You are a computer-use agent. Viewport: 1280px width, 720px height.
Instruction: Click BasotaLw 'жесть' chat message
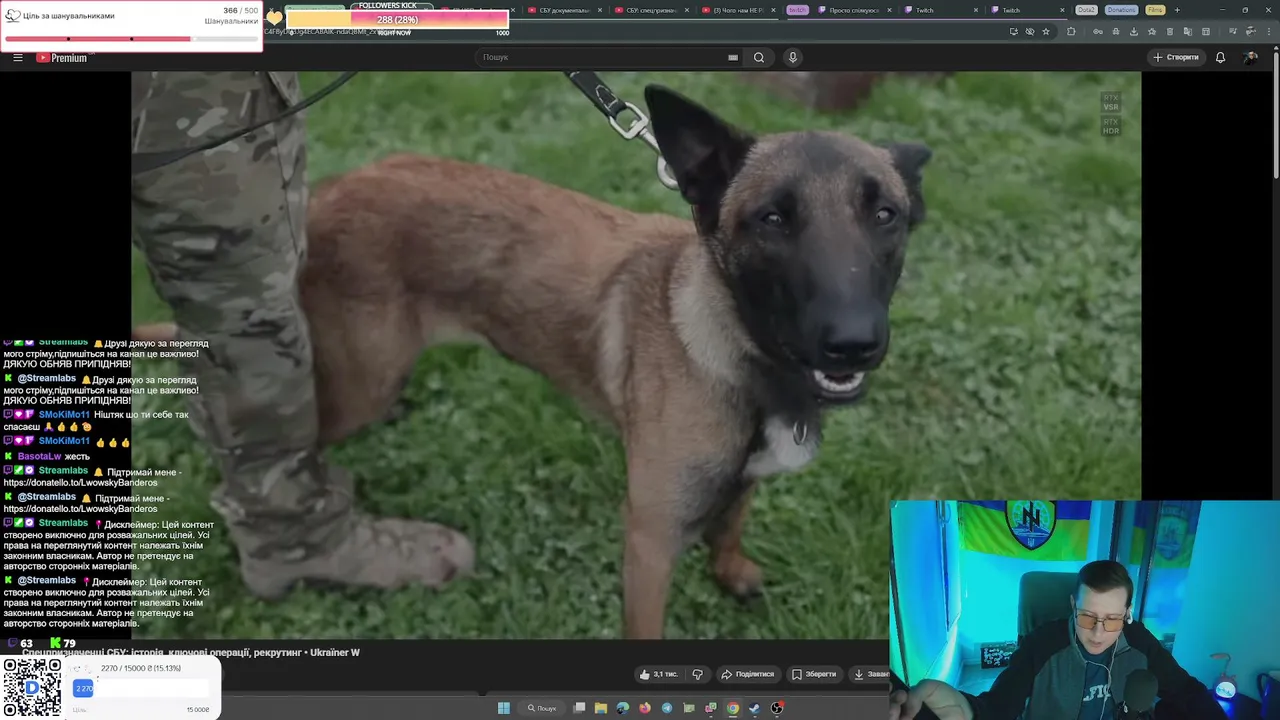[47, 456]
